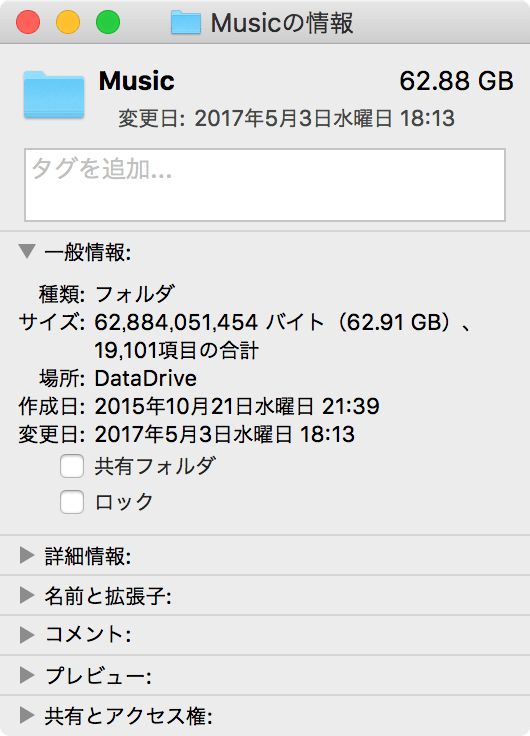Minimize window with yellow button
Viewport: 530px width, 736px height.
click(68, 22)
